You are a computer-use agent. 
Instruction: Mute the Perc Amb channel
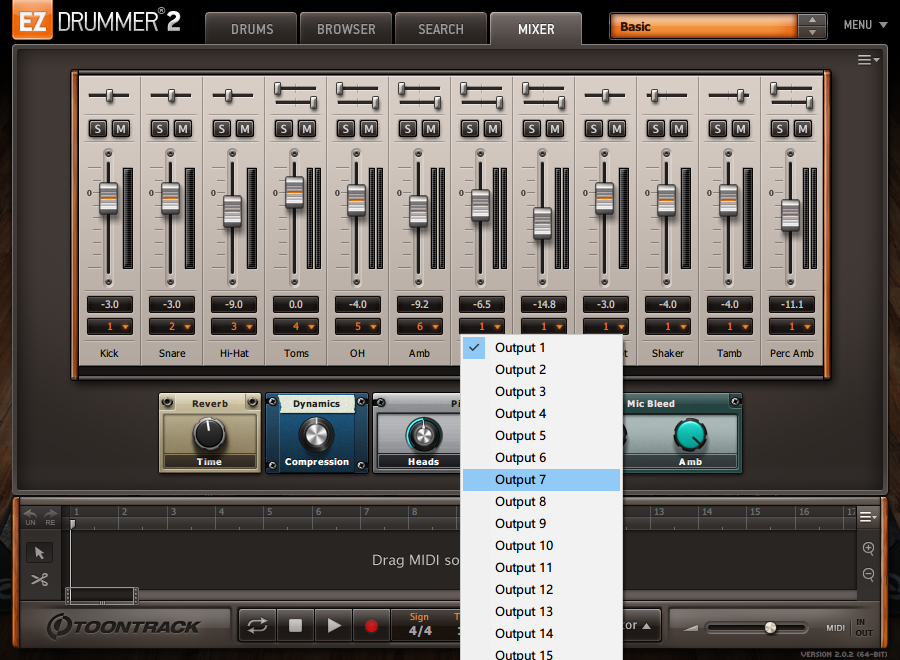click(x=802, y=129)
